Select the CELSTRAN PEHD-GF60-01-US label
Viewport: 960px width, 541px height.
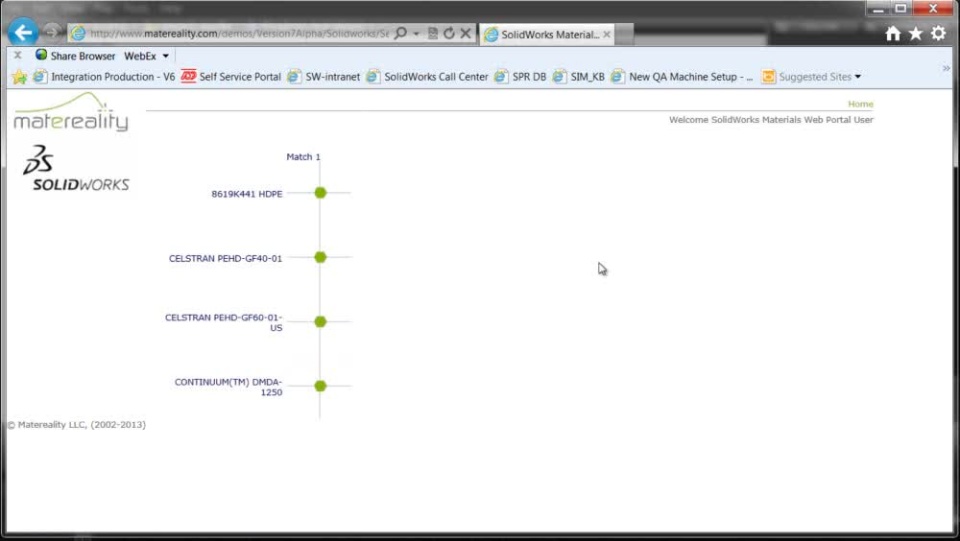click(x=223, y=323)
